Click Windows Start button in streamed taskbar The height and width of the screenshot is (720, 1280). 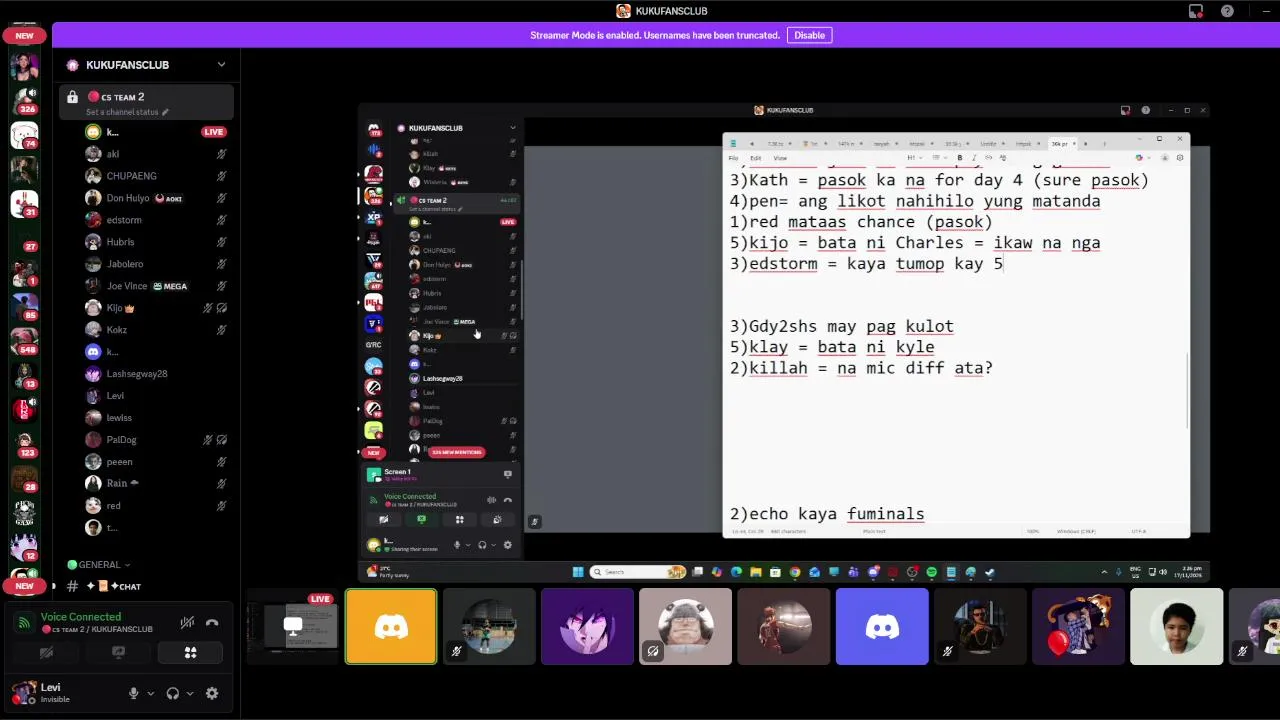[578, 572]
